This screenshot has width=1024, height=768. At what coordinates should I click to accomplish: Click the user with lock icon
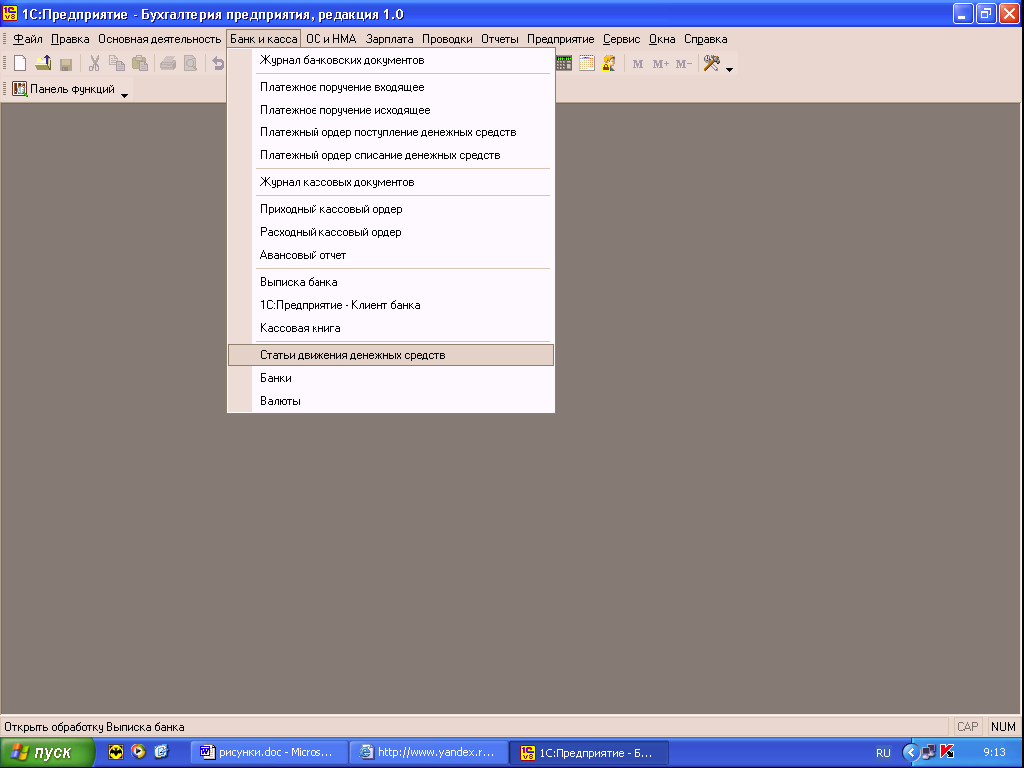[x=608, y=64]
